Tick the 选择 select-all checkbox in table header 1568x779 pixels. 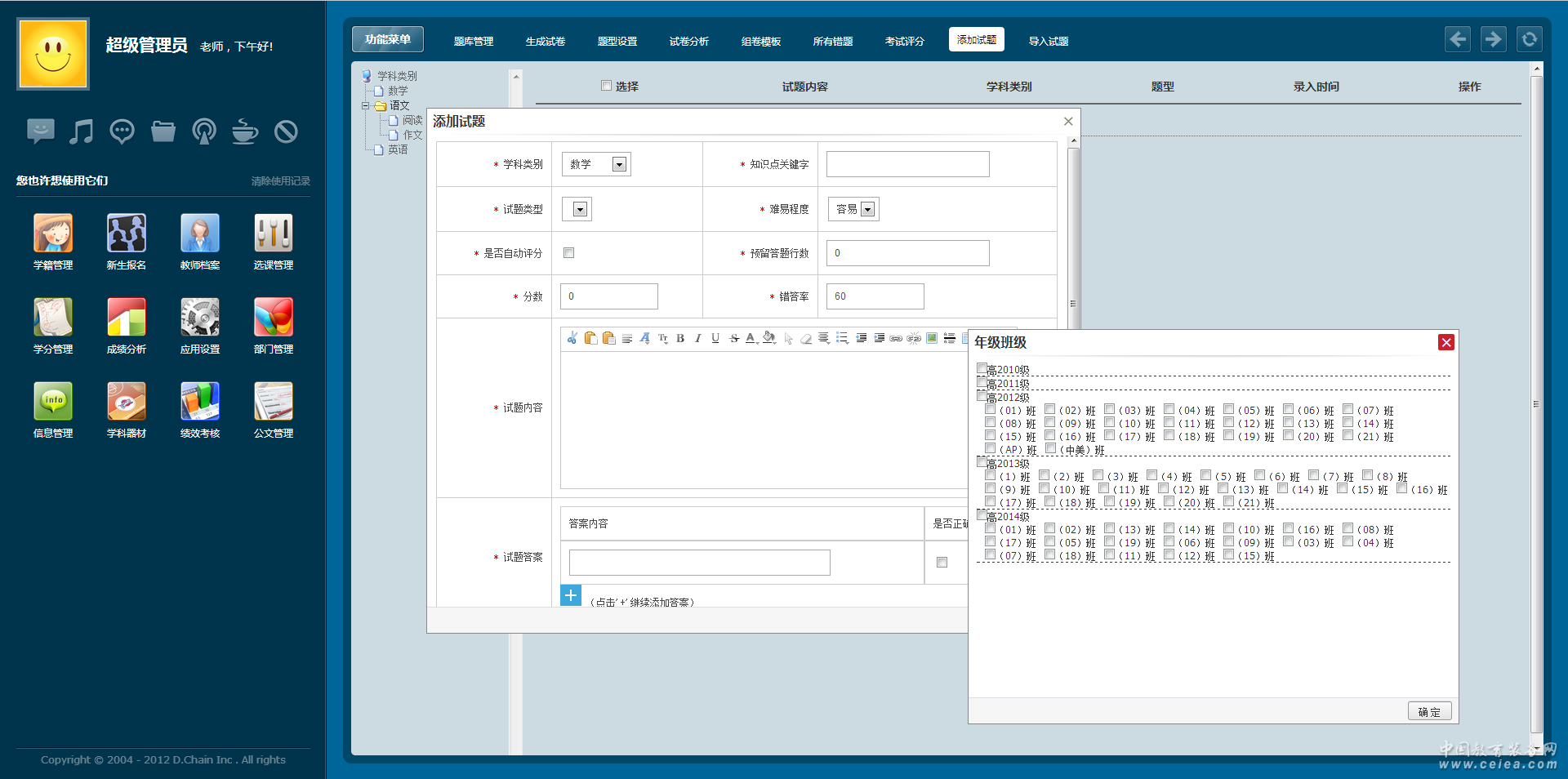click(606, 86)
